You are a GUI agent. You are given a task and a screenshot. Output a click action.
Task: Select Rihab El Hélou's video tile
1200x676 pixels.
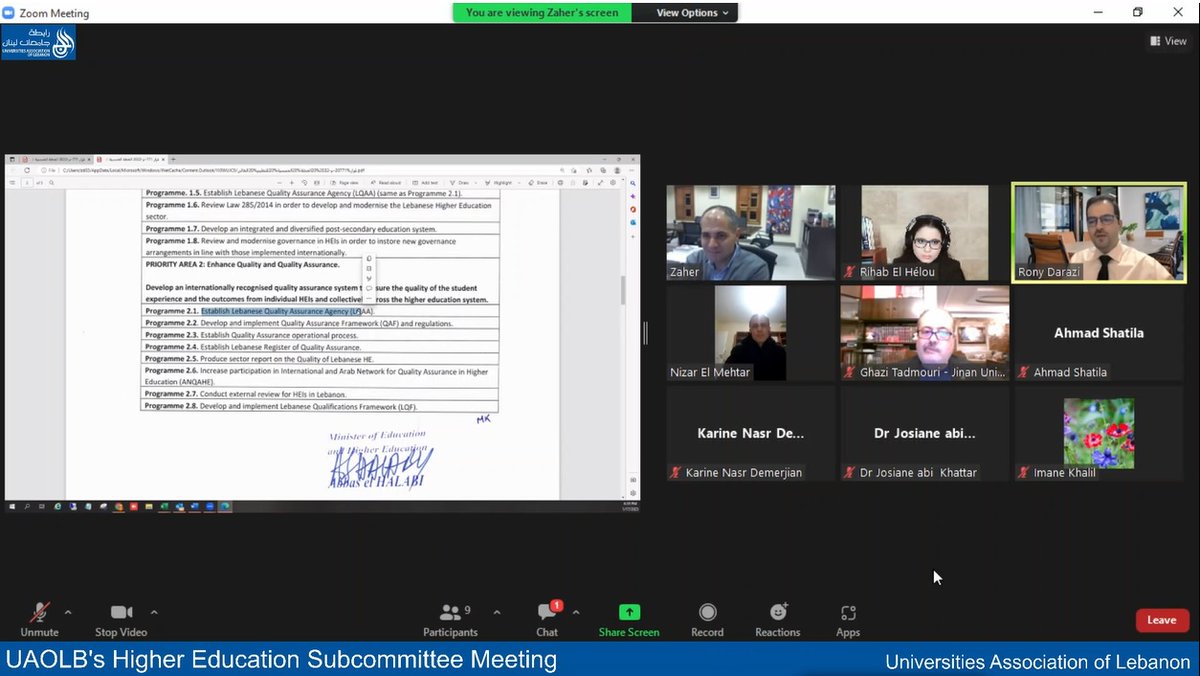925,232
